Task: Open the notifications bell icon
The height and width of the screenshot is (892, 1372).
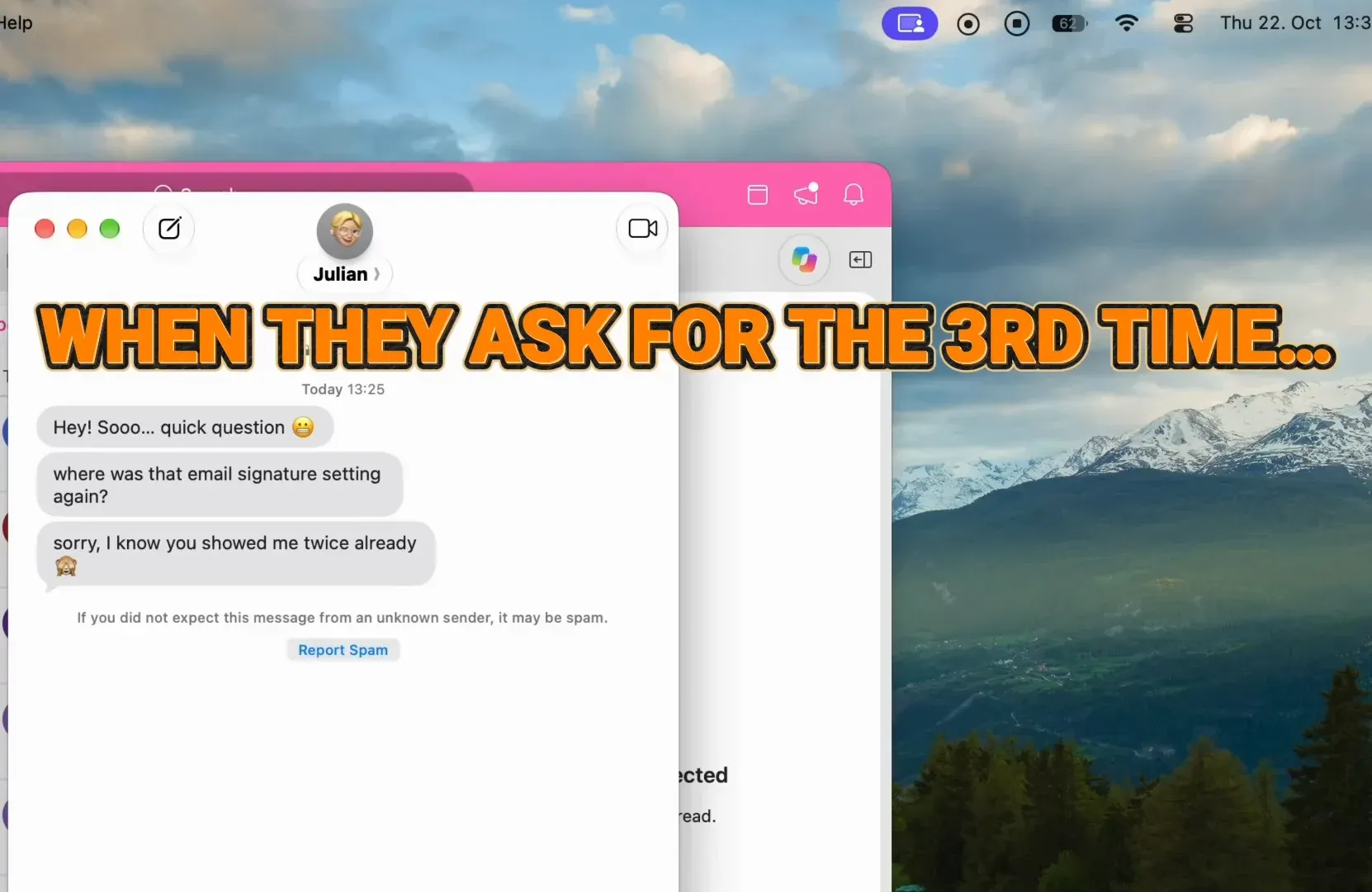Action: [x=854, y=195]
